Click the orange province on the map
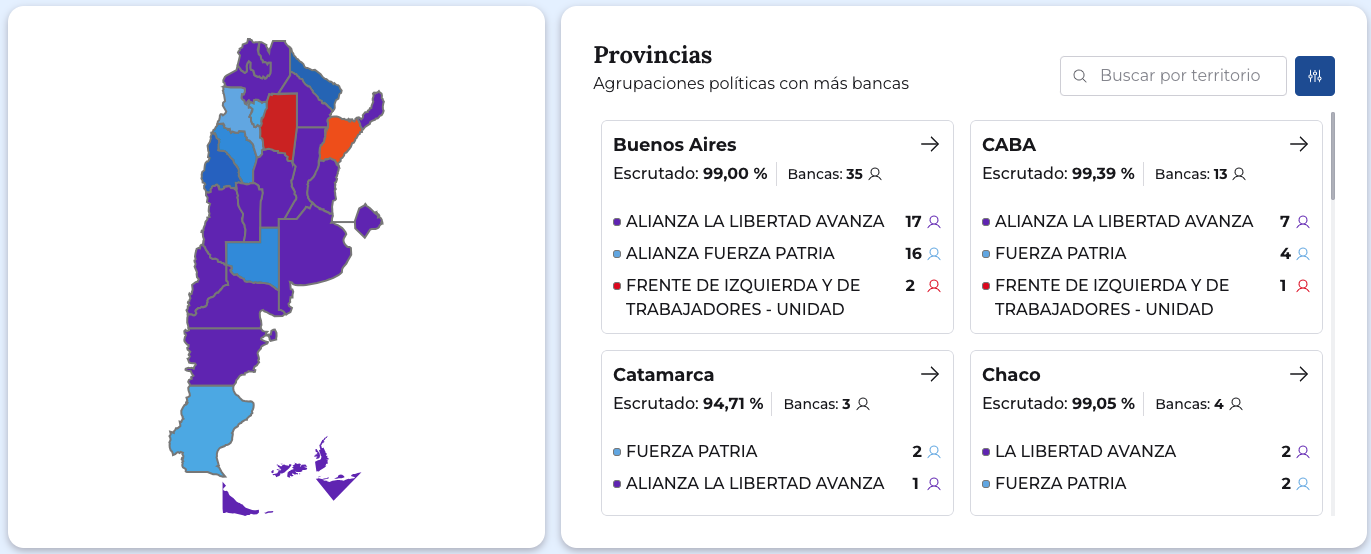 [x=339, y=139]
